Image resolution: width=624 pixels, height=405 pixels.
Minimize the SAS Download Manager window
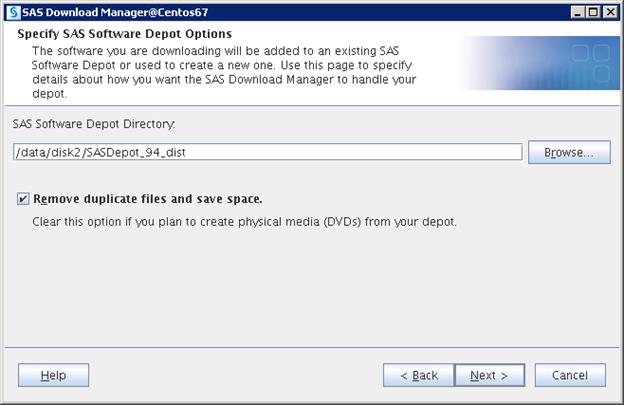tap(578, 11)
